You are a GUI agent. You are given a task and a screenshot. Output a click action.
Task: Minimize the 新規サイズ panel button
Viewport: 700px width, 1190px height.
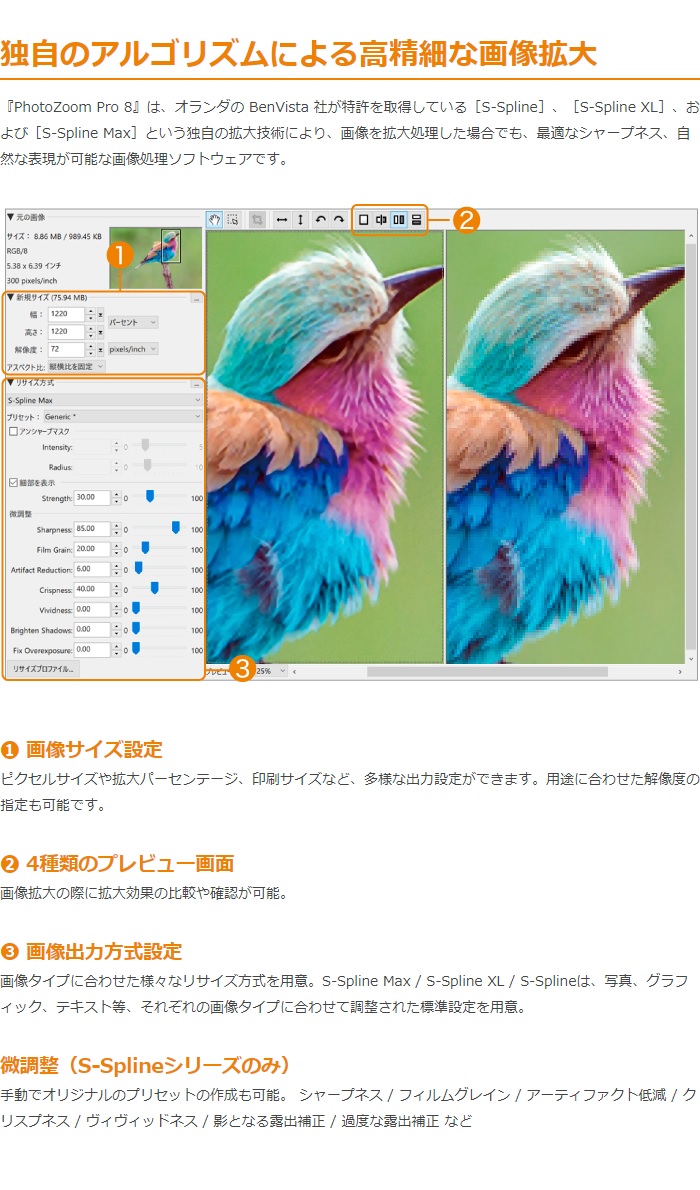click(x=195, y=299)
